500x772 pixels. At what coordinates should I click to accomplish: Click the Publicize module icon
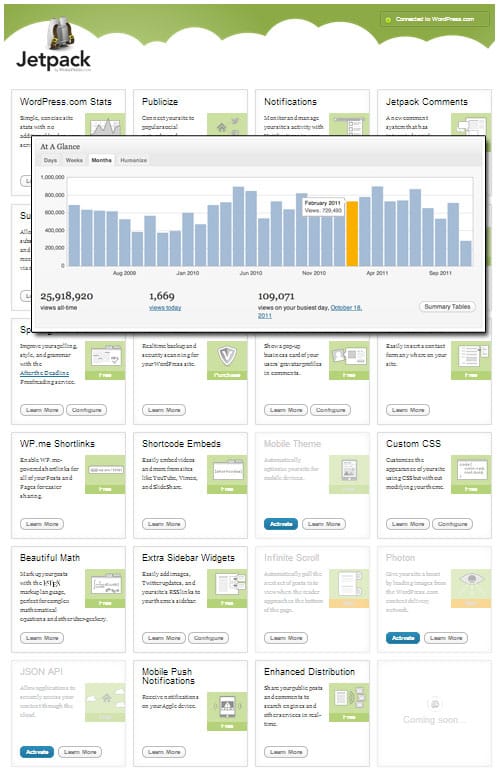point(227,125)
